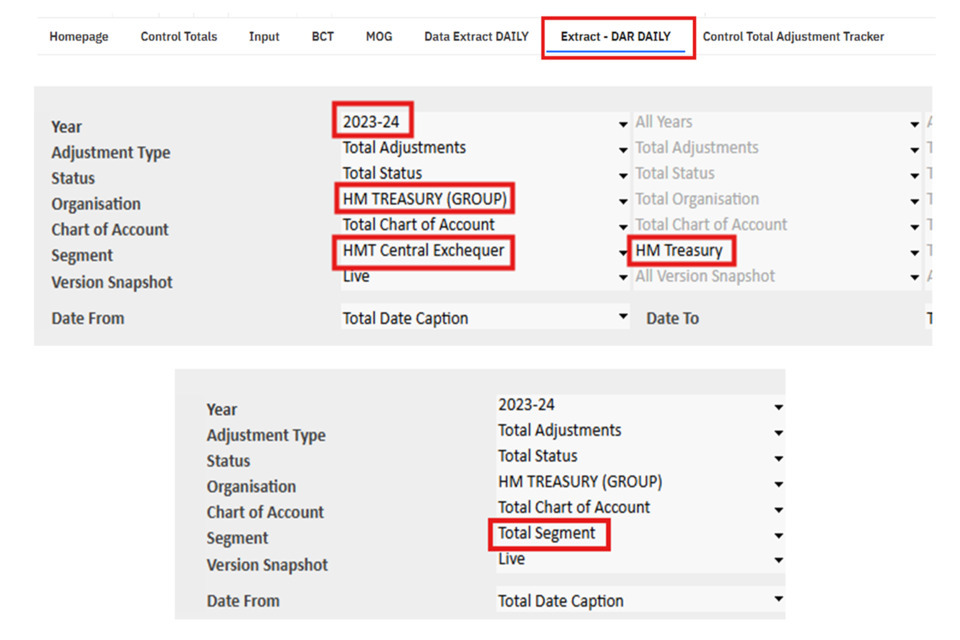Expand the HM TREASURY (GROUP) Organisation dropdown in top panel
Screen dimensions: 960x640
coord(623,201)
